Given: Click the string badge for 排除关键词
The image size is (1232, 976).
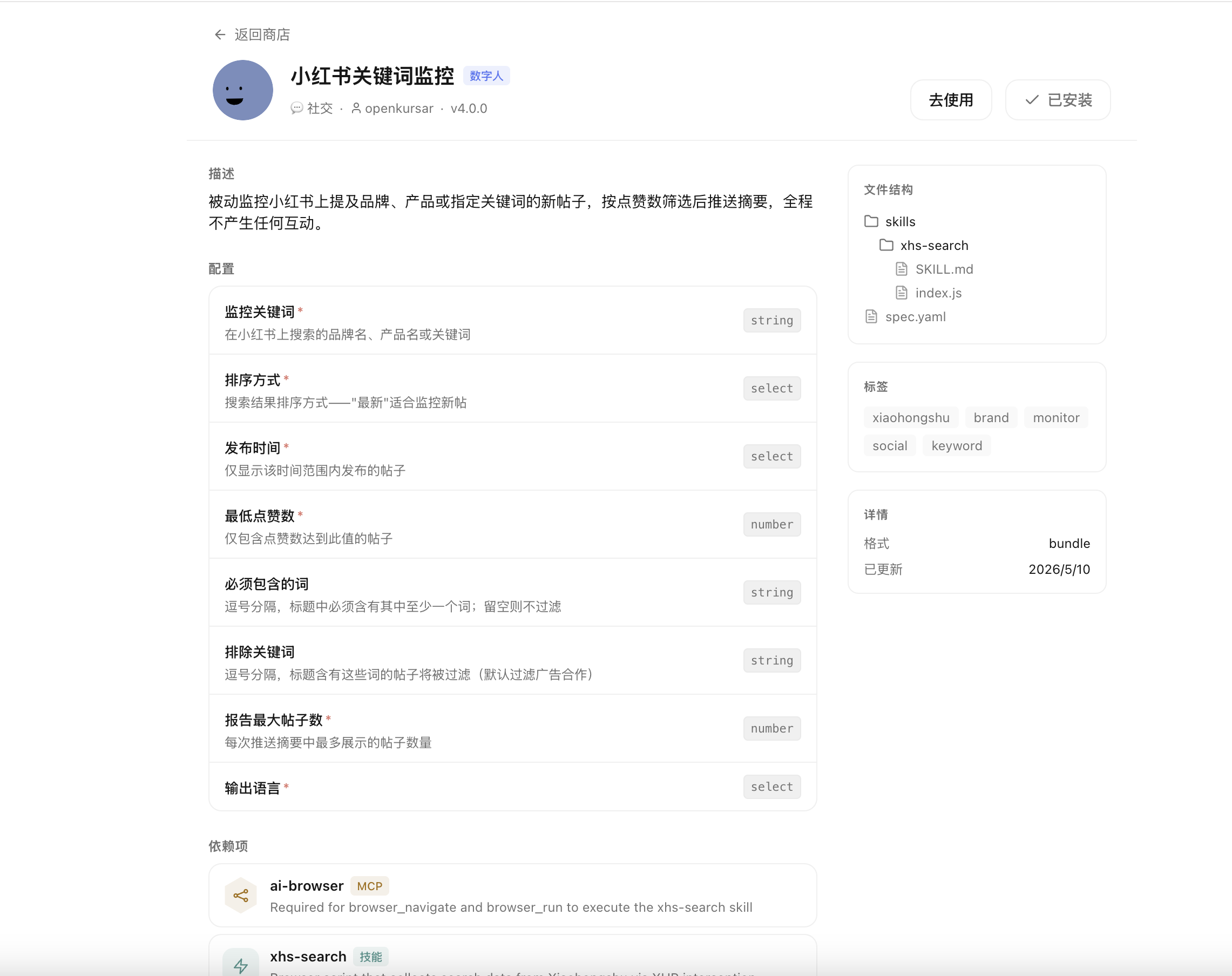Looking at the screenshot, I should point(771,660).
